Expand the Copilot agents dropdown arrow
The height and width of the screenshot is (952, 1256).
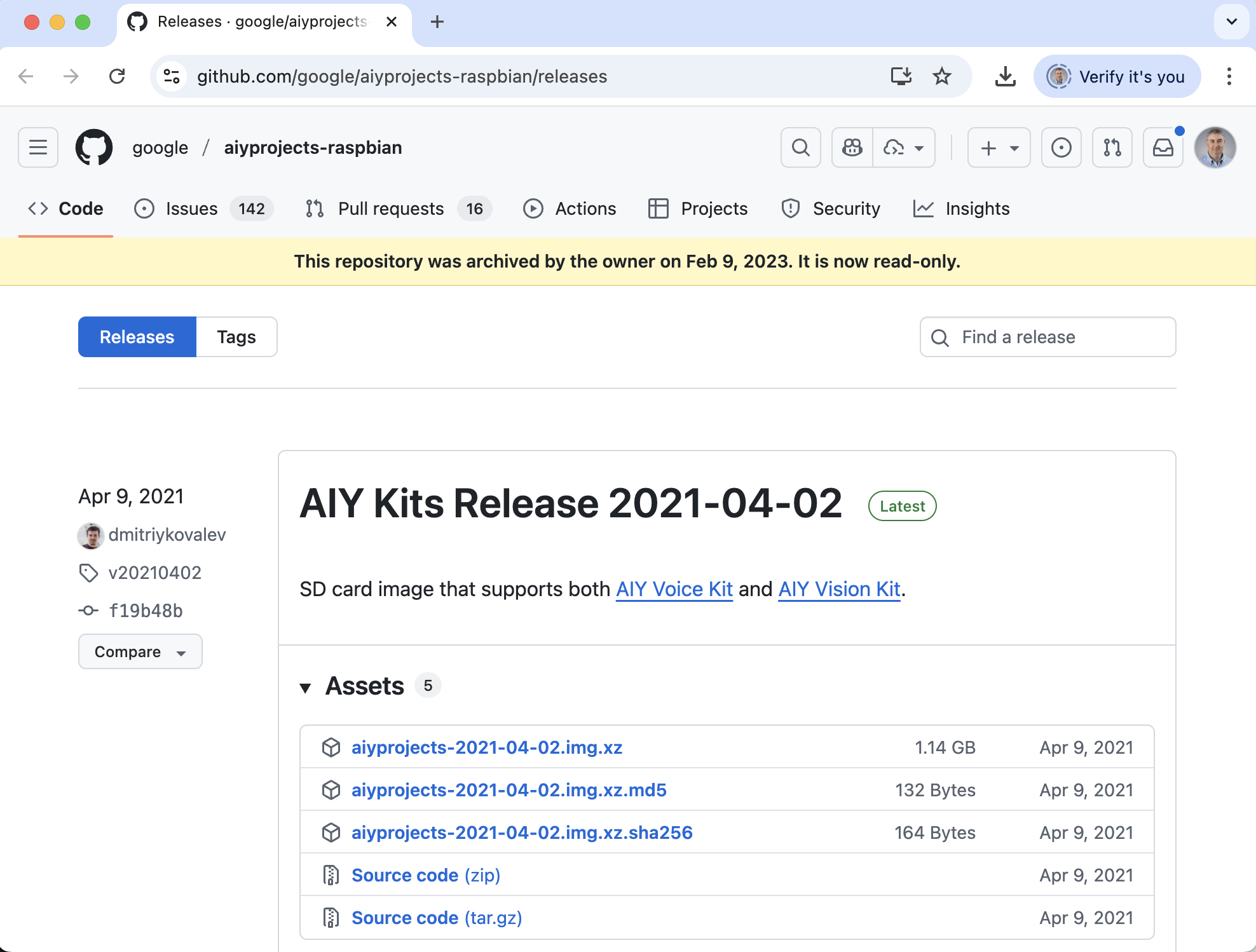918,147
